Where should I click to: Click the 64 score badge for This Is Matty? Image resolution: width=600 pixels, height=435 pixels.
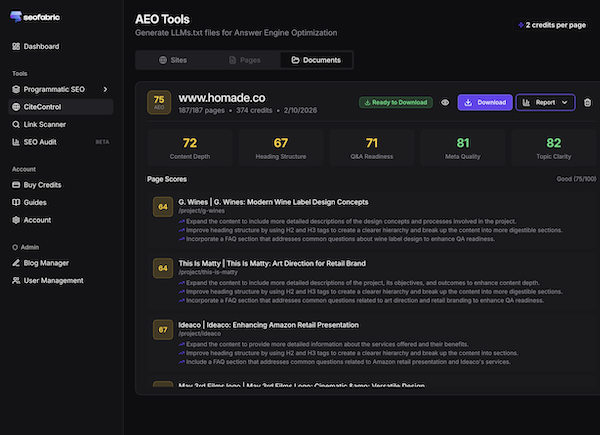(163, 268)
